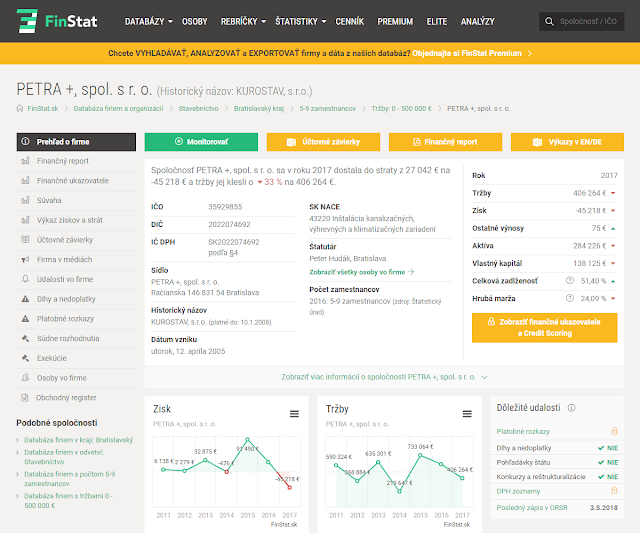The image size is (640, 533).
Task: Click the warning icon for Platobné rozkazy
Action: click(25, 319)
